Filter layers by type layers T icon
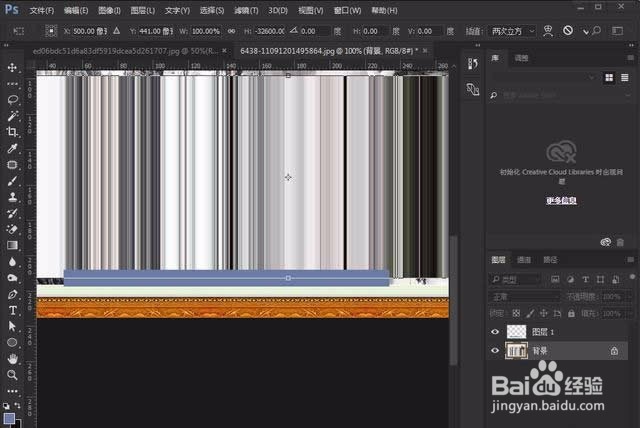Viewport: 640px width, 428px height. 586,279
